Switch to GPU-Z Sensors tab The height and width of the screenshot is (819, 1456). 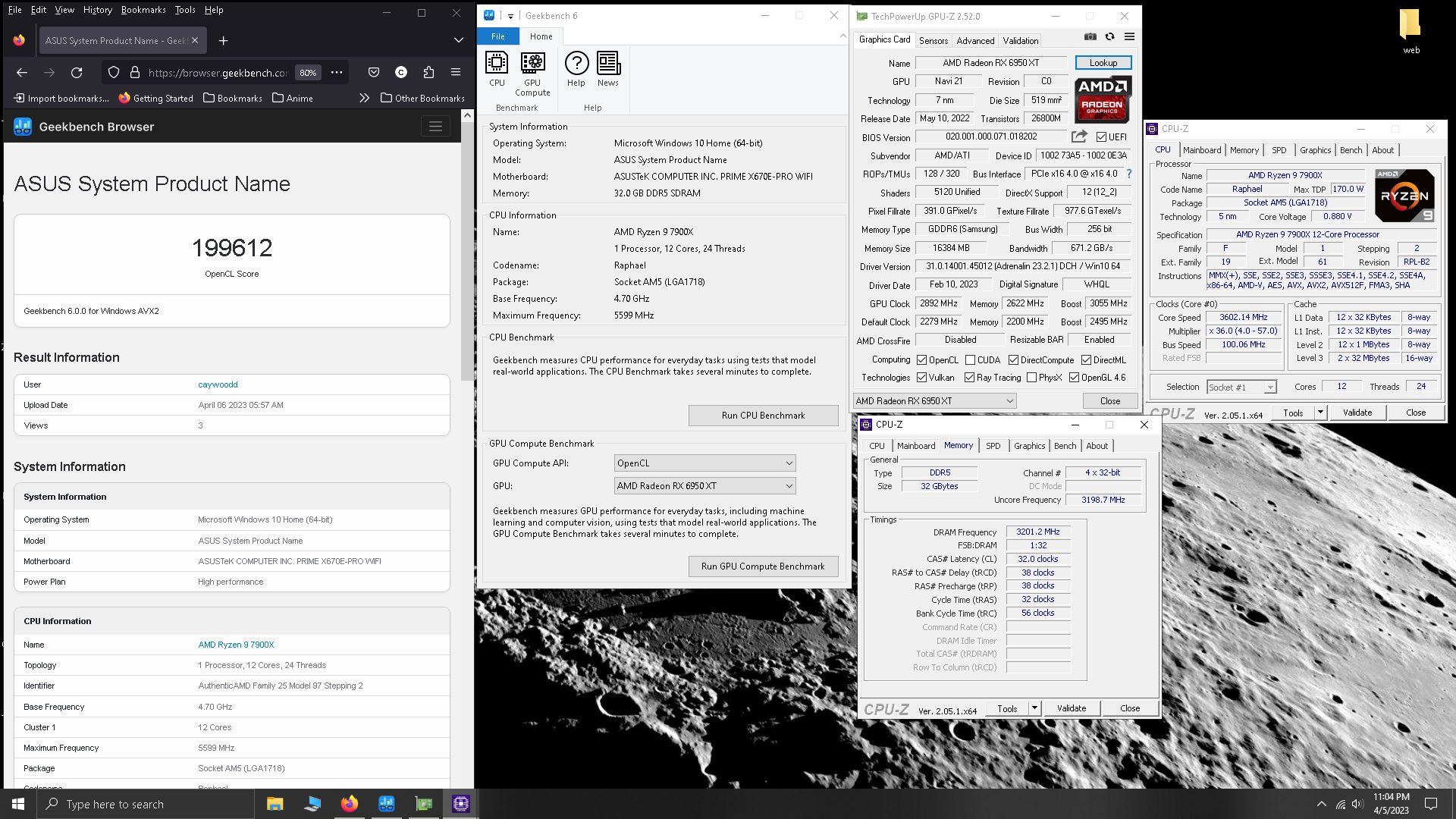(x=934, y=41)
